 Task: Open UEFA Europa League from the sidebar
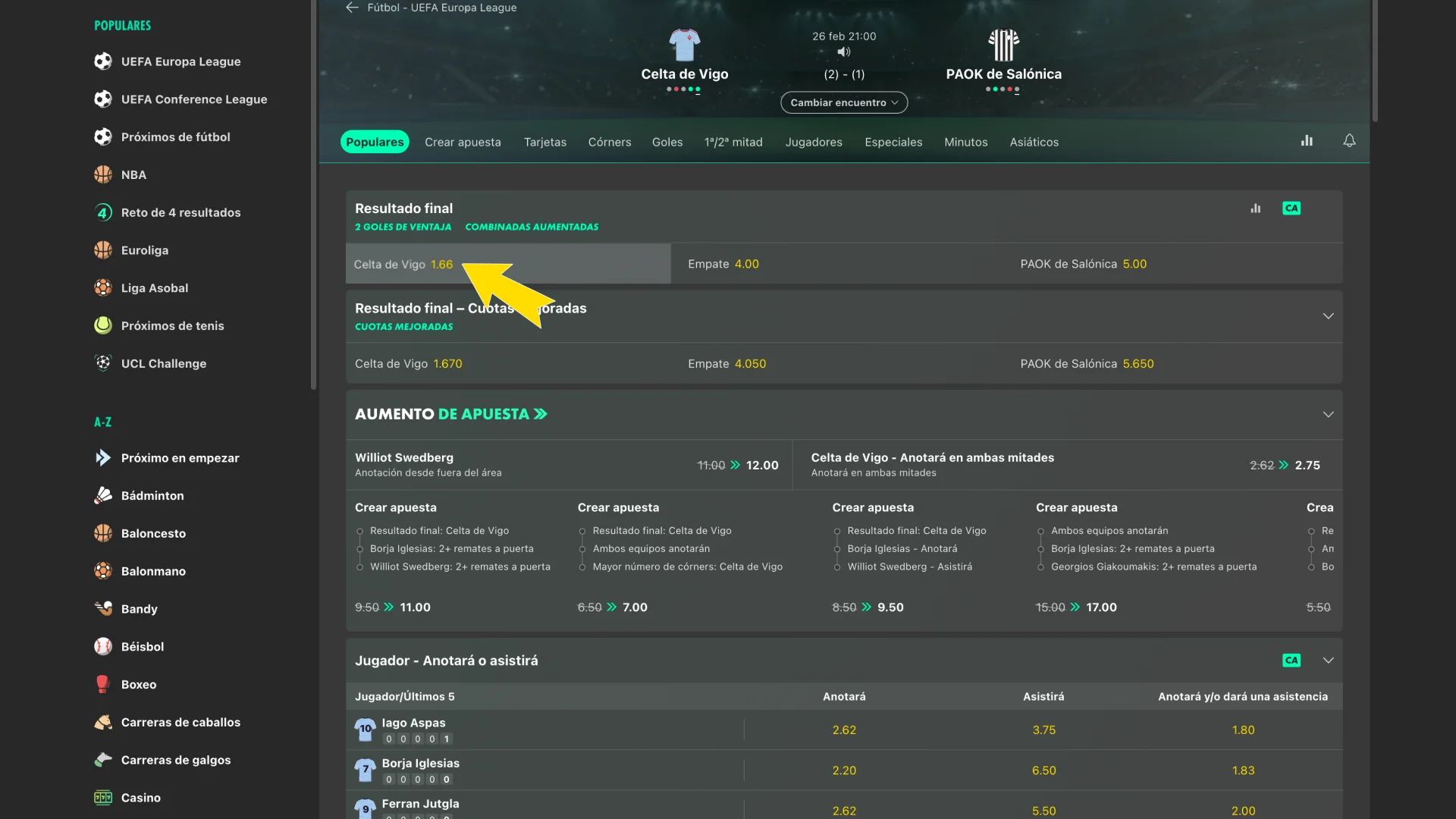pos(181,61)
